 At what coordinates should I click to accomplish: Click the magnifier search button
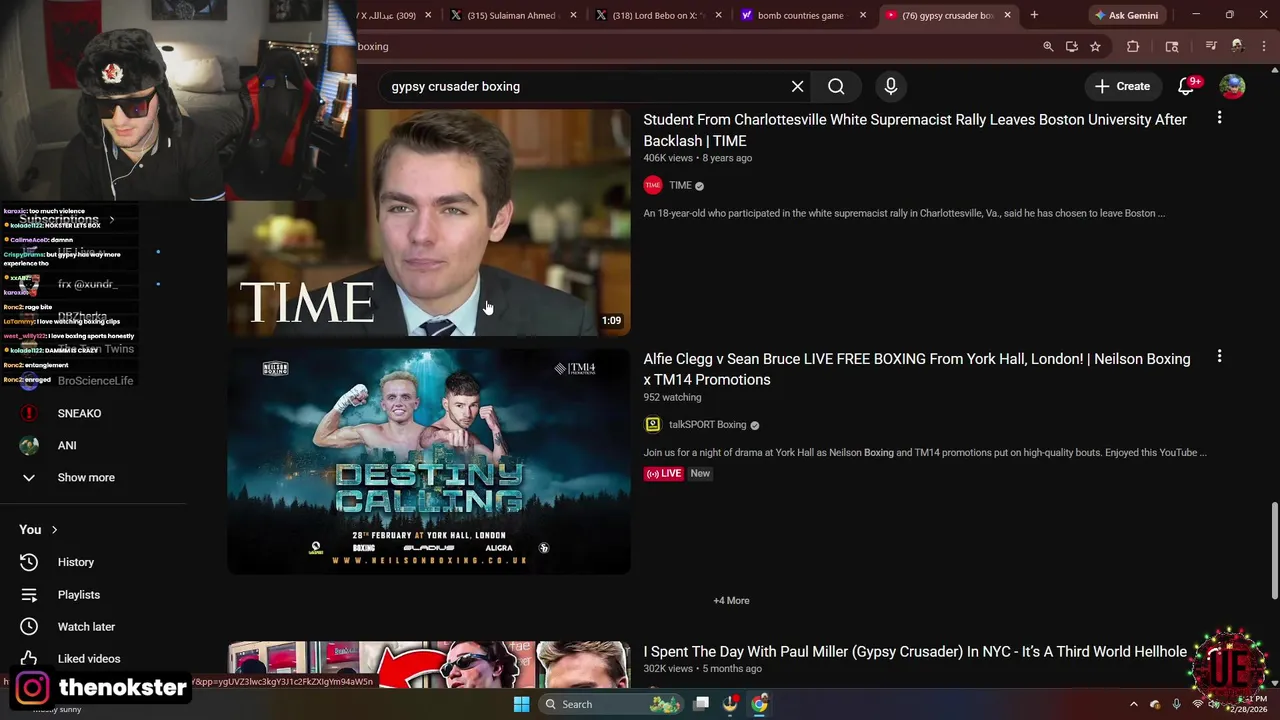(836, 86)
